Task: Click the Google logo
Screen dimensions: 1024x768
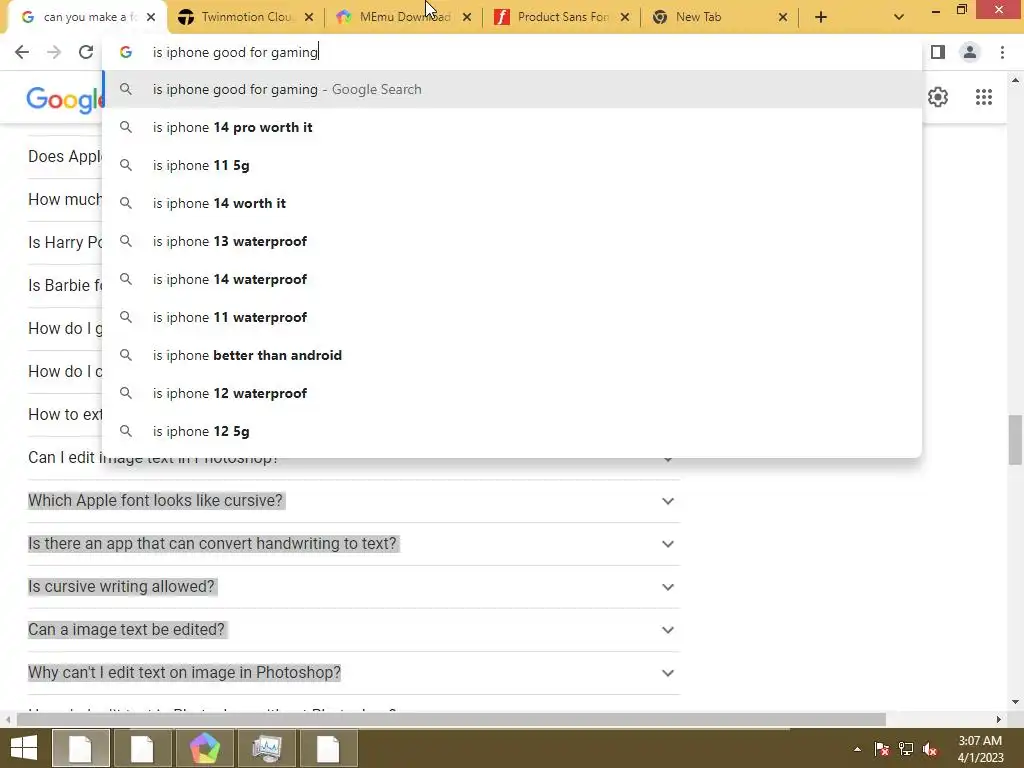Action: pyautogui.click(x=65, y=99)
